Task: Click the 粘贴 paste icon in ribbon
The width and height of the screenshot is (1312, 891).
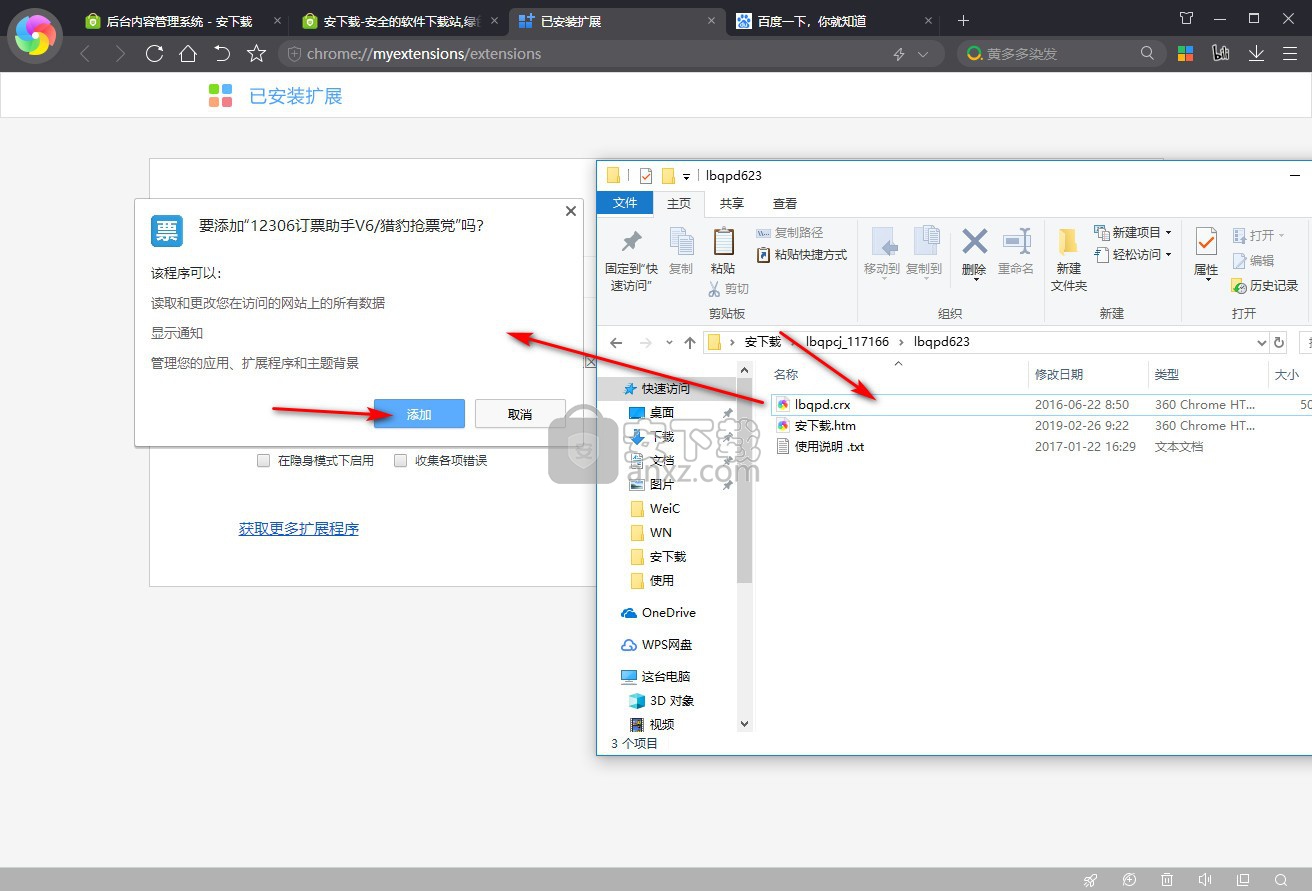Action: (x=723, y=241)
